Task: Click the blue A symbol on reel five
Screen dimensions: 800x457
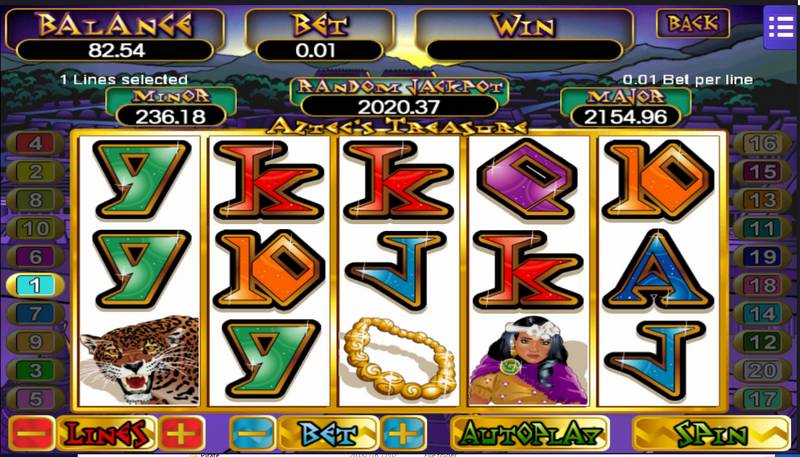Action: coord(658,269)
